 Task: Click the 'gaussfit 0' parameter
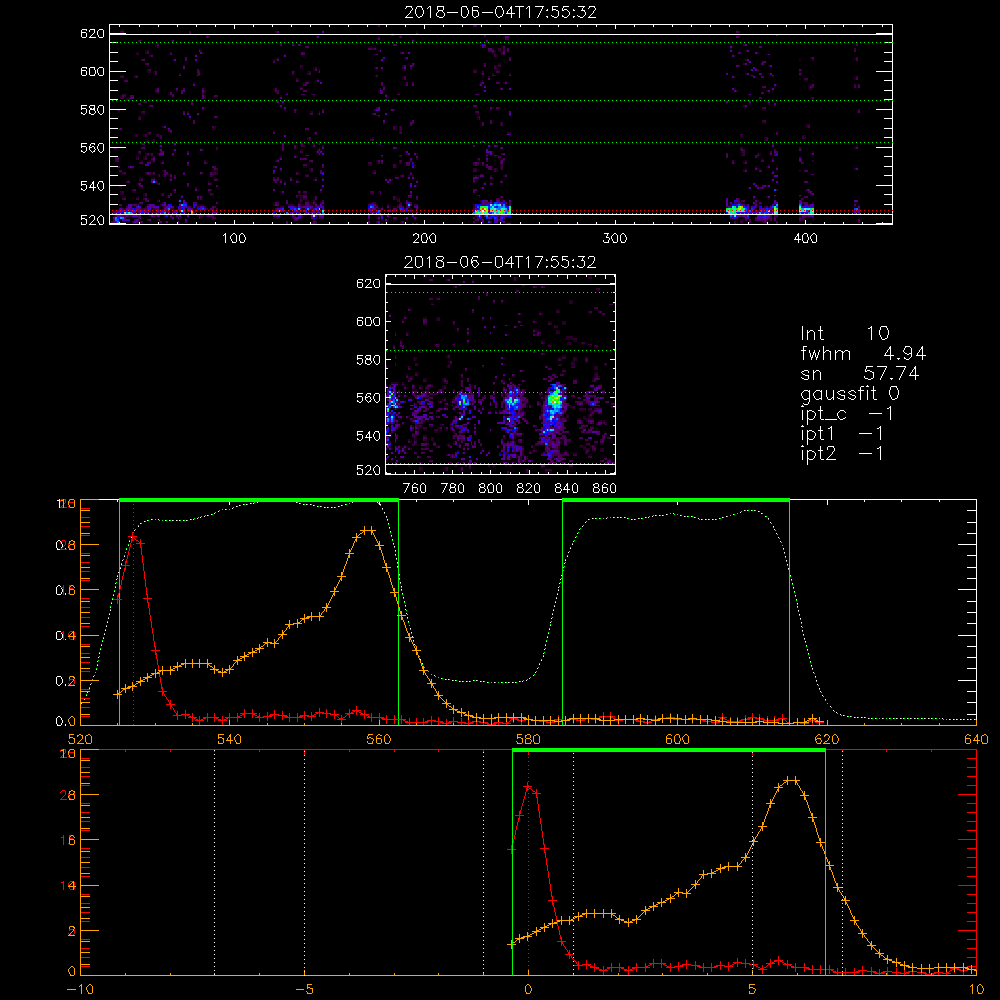849,393
